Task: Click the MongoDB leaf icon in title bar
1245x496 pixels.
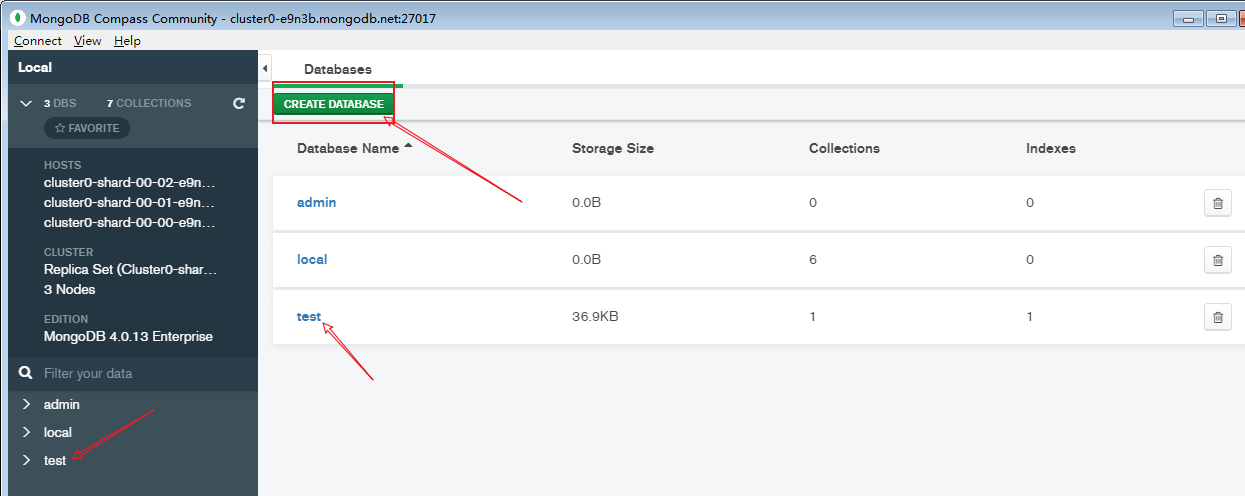Action: click(x=18, y=18)
